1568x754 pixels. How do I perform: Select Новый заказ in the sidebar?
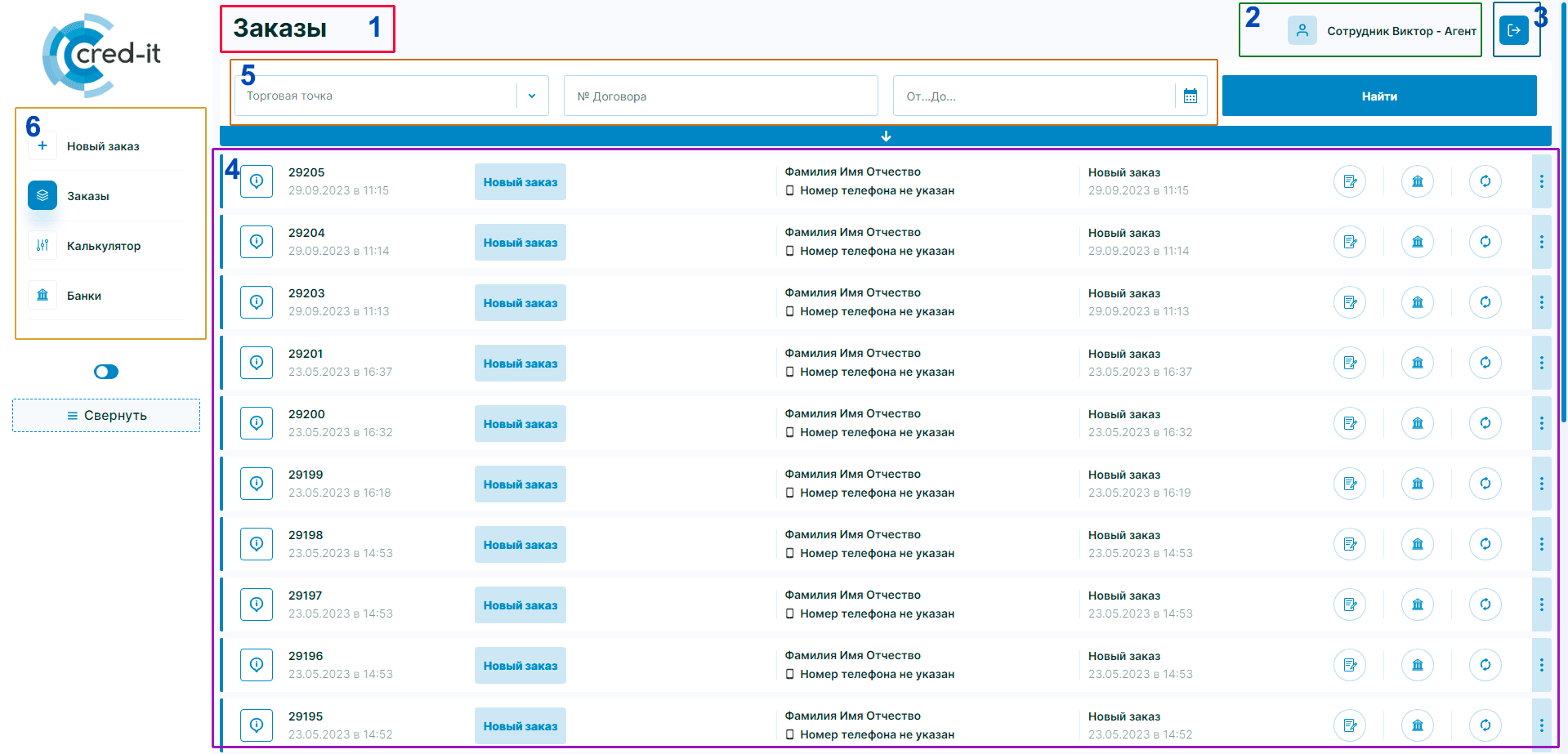[42, 145]
